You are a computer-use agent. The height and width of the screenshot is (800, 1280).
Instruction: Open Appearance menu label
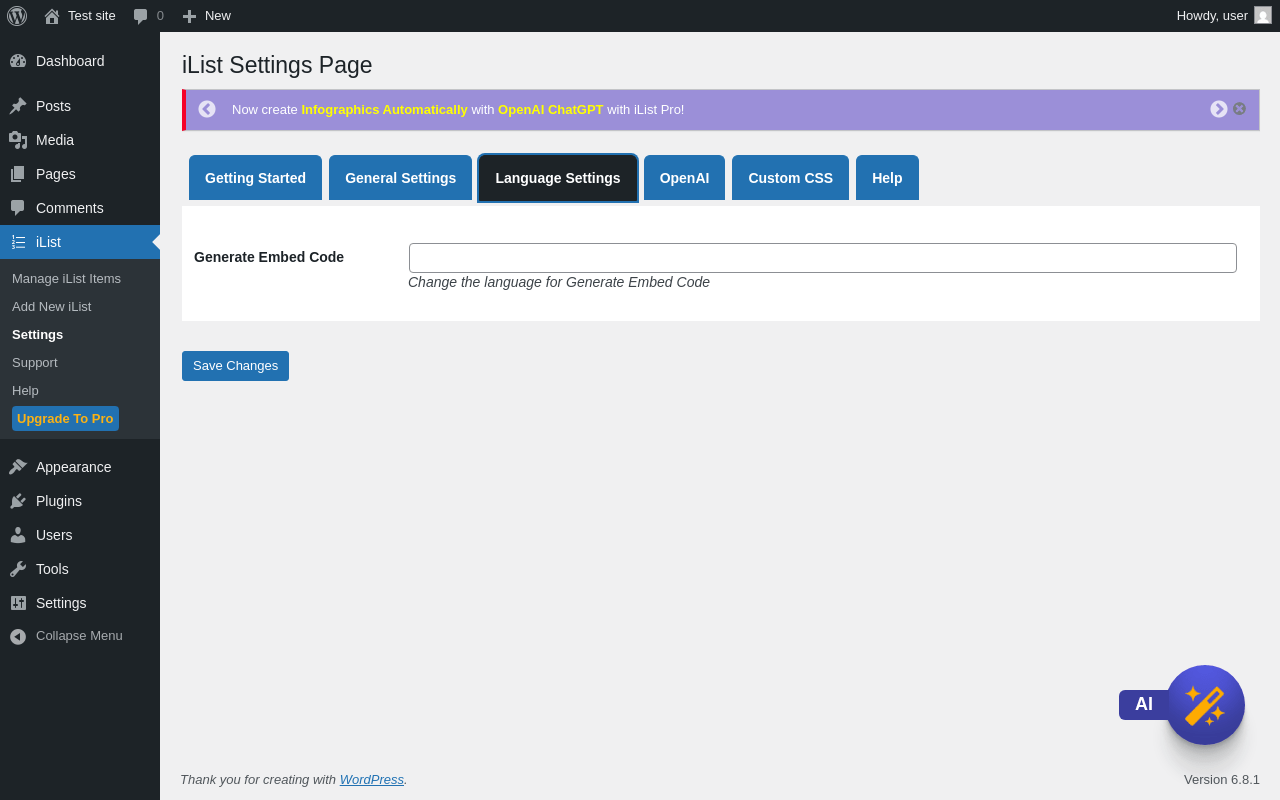coord(74,467)
